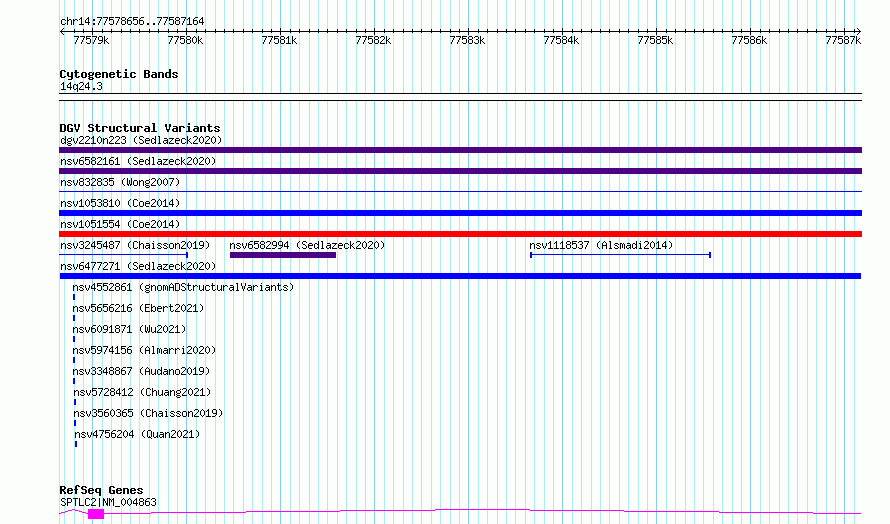Click the 77583k ruler tick label
Screen dimensions: 890x524
click(467, 40)
